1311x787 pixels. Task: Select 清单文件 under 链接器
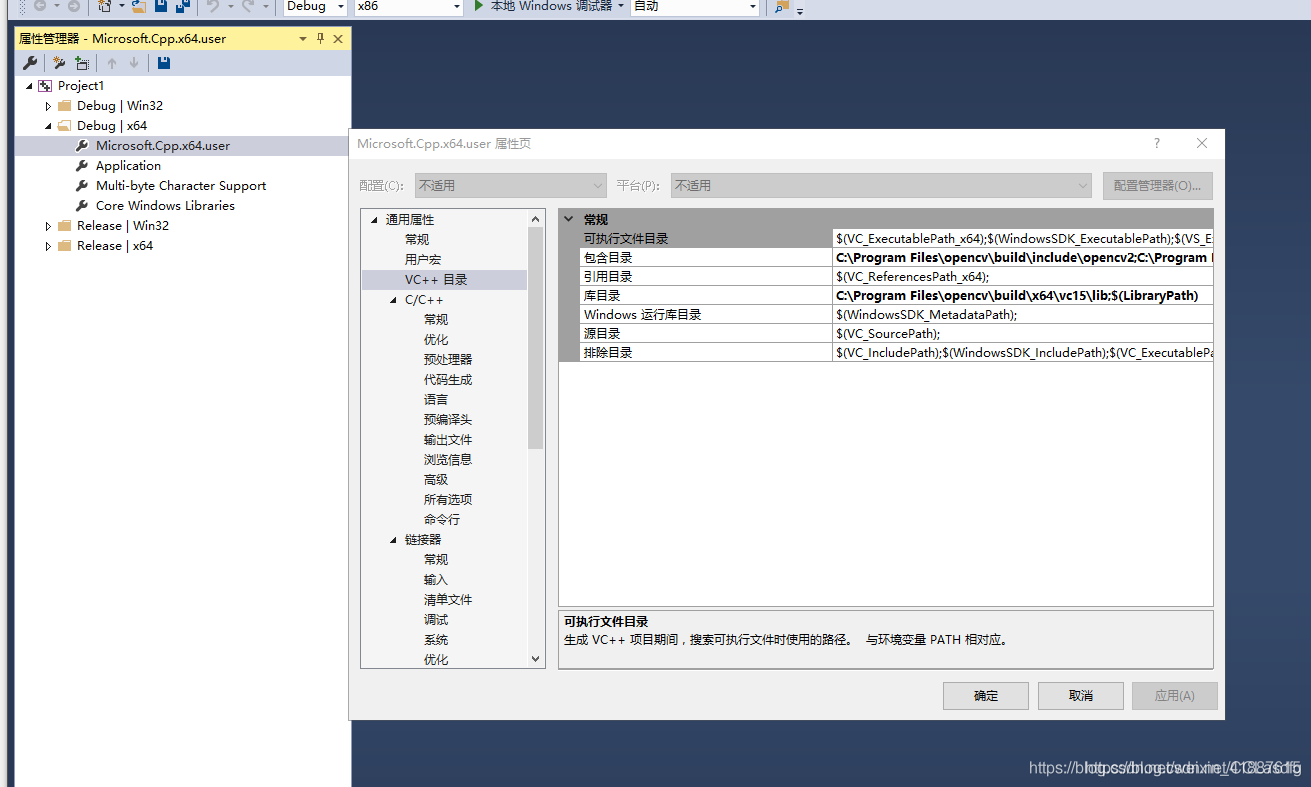point(448,600)
